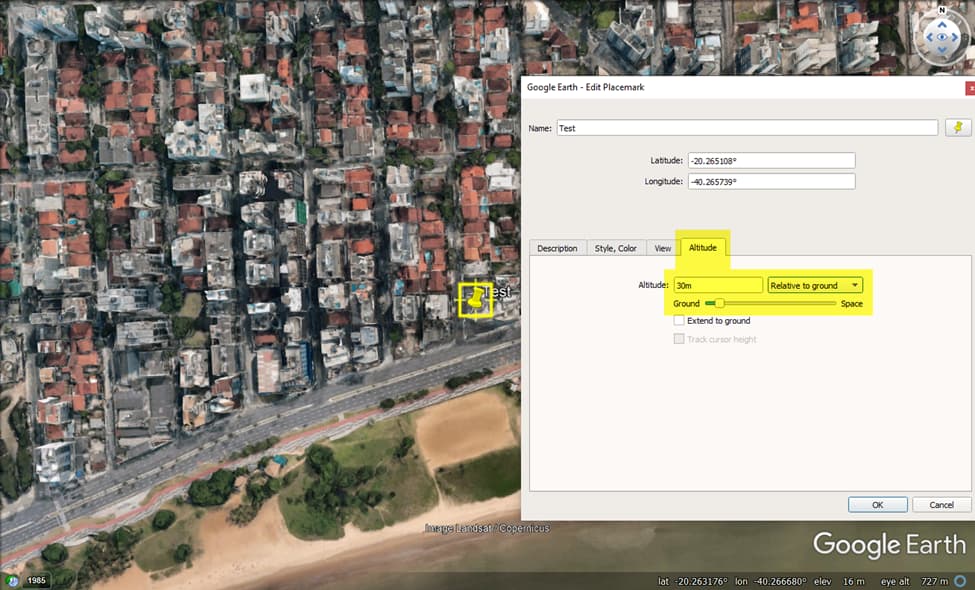The width and height of the screenshot is (975, 590).
Task: Click the Image Landsat / Copernicus attribution text
Action: coord(488,528)
